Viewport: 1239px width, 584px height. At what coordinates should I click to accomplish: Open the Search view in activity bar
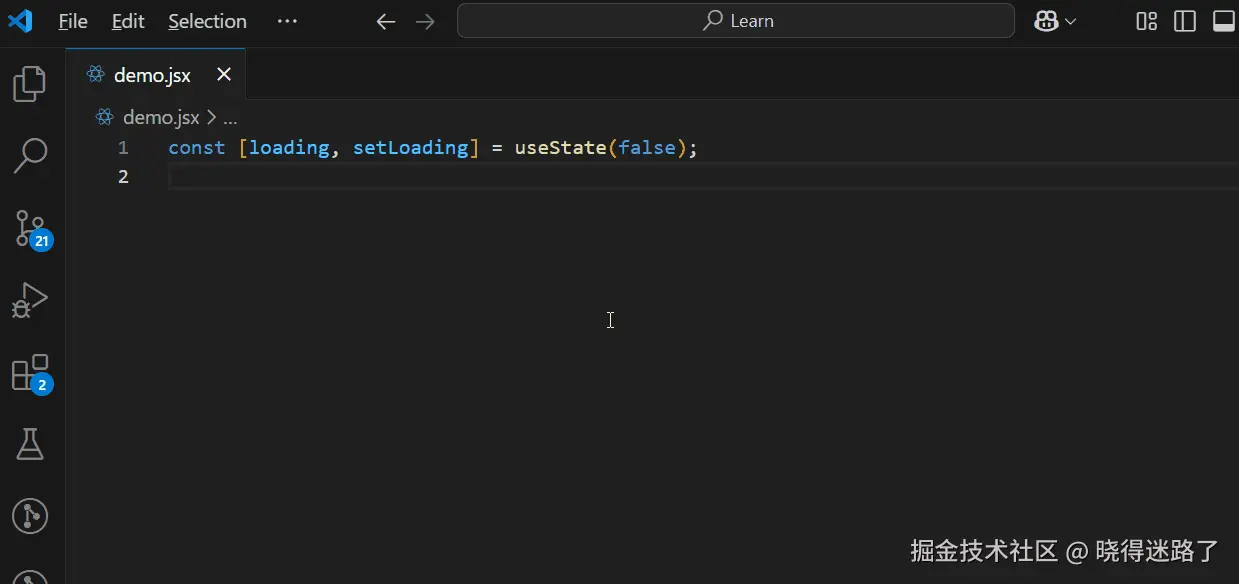pos(30,155)
